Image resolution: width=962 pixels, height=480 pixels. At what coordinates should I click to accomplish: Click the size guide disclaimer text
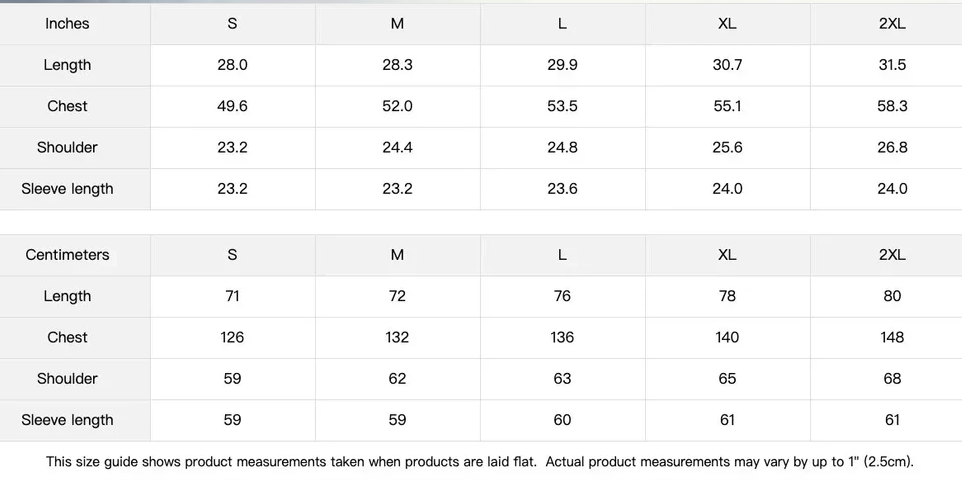480,462
